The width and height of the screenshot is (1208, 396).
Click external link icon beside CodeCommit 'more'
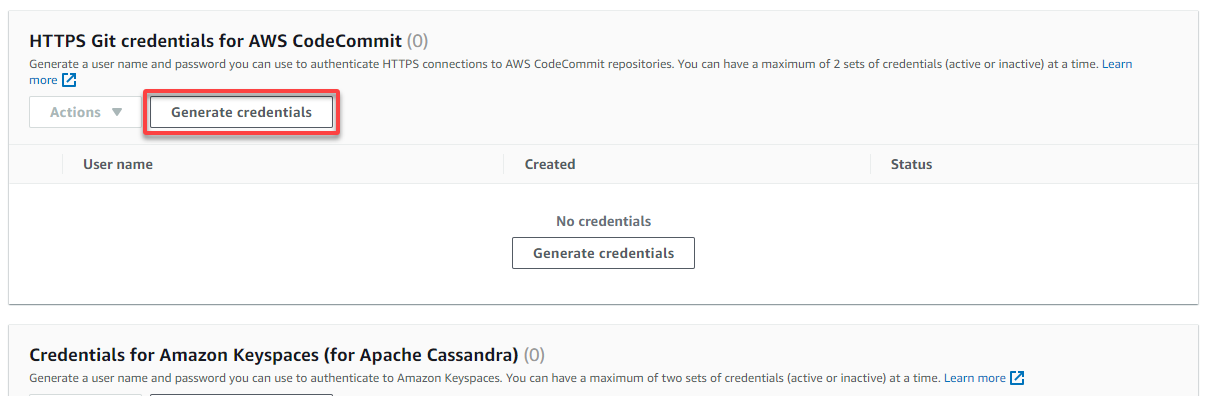[x=69, y=80]
